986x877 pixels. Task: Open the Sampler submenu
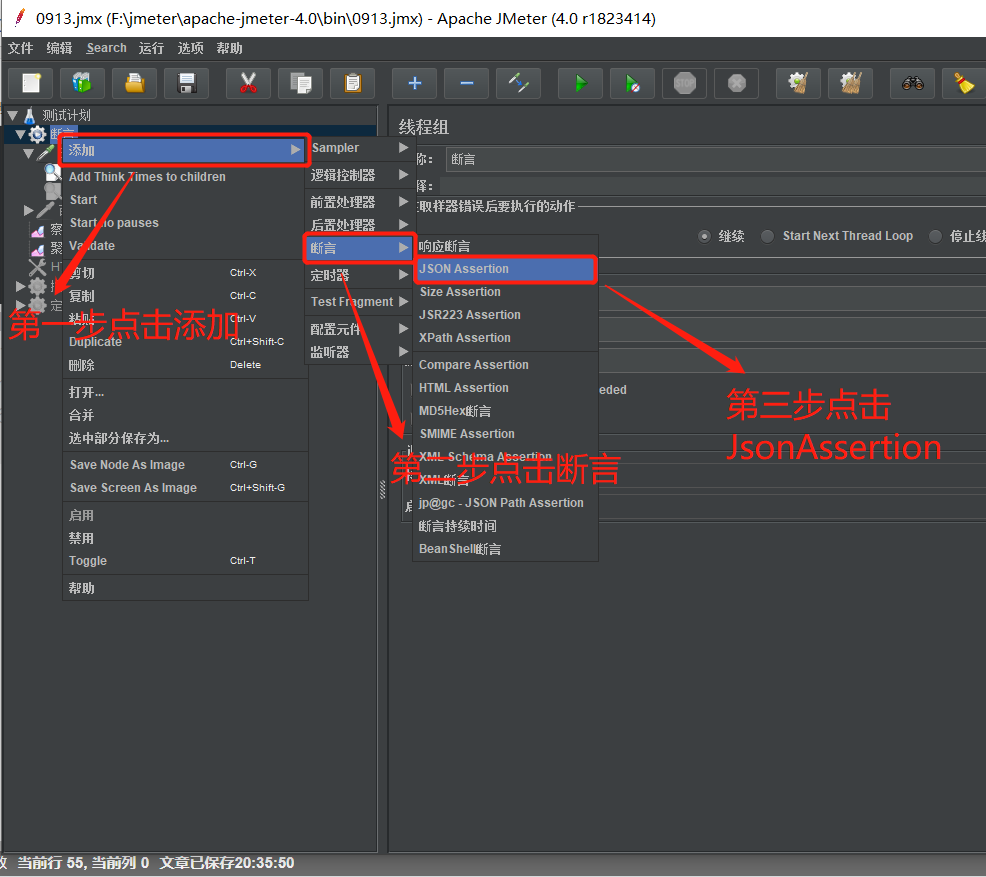359,148
